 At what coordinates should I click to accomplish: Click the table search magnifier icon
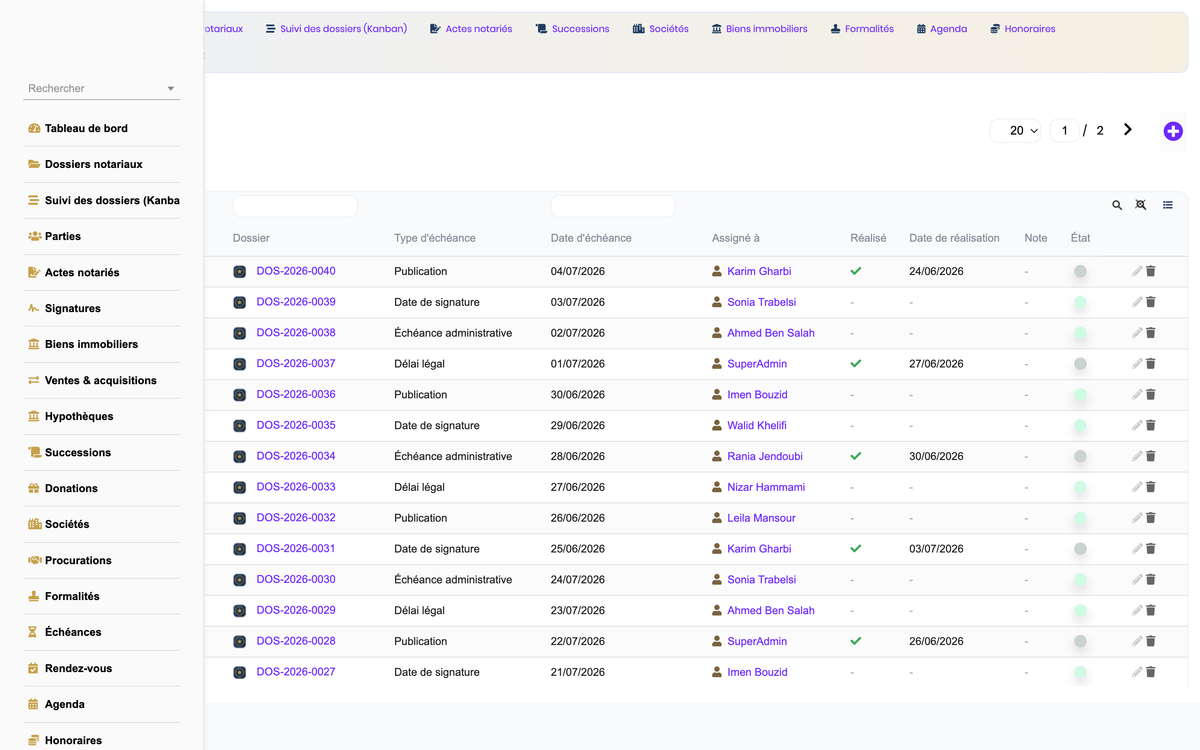click(1117, 205)
